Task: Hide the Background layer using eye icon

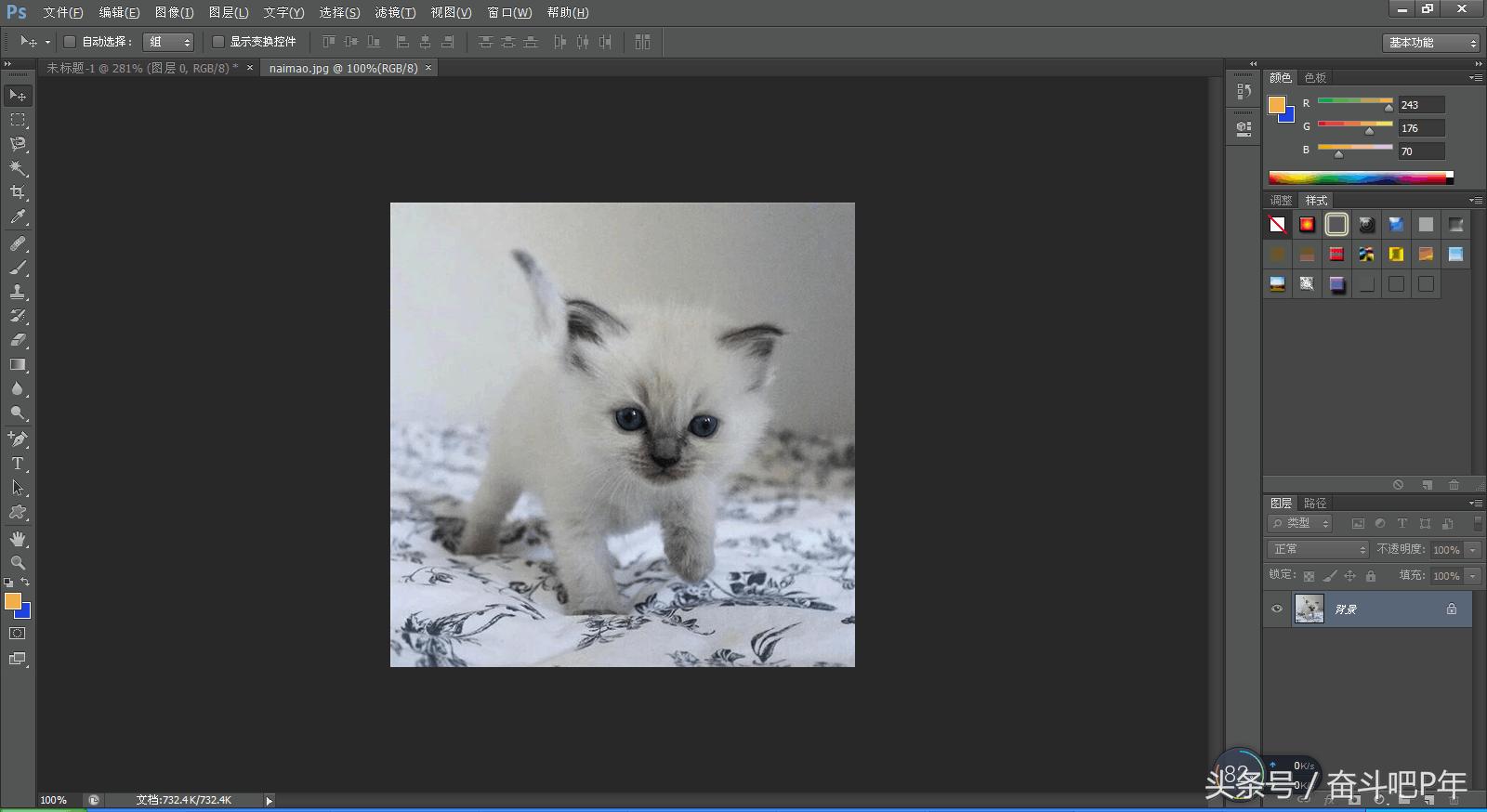Action: tap(1277, 609)
